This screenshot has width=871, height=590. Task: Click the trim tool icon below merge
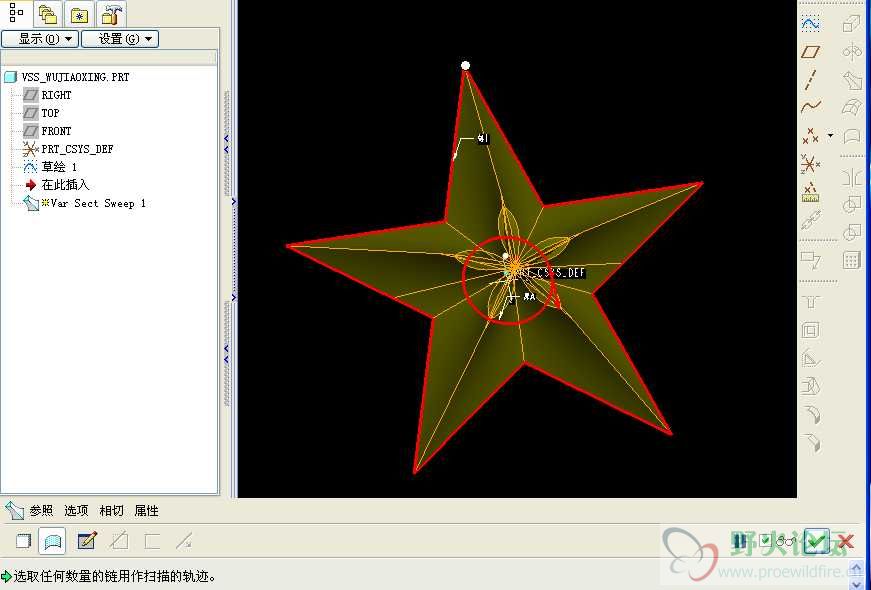pos(852,232)
